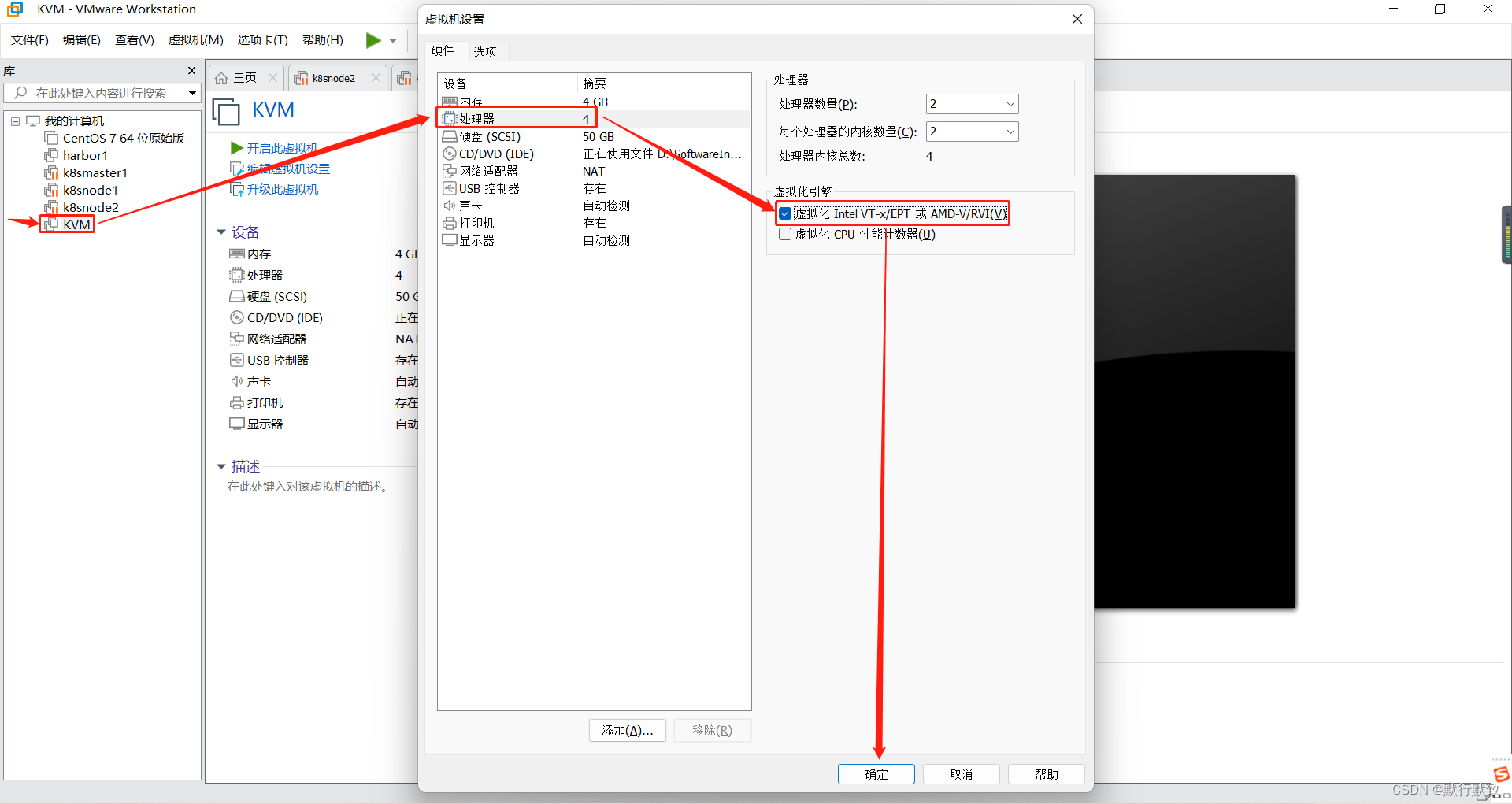
Task: Click the k8smaster1 VM icon in library
Action: pyautogui.click(x=52, y=173)
